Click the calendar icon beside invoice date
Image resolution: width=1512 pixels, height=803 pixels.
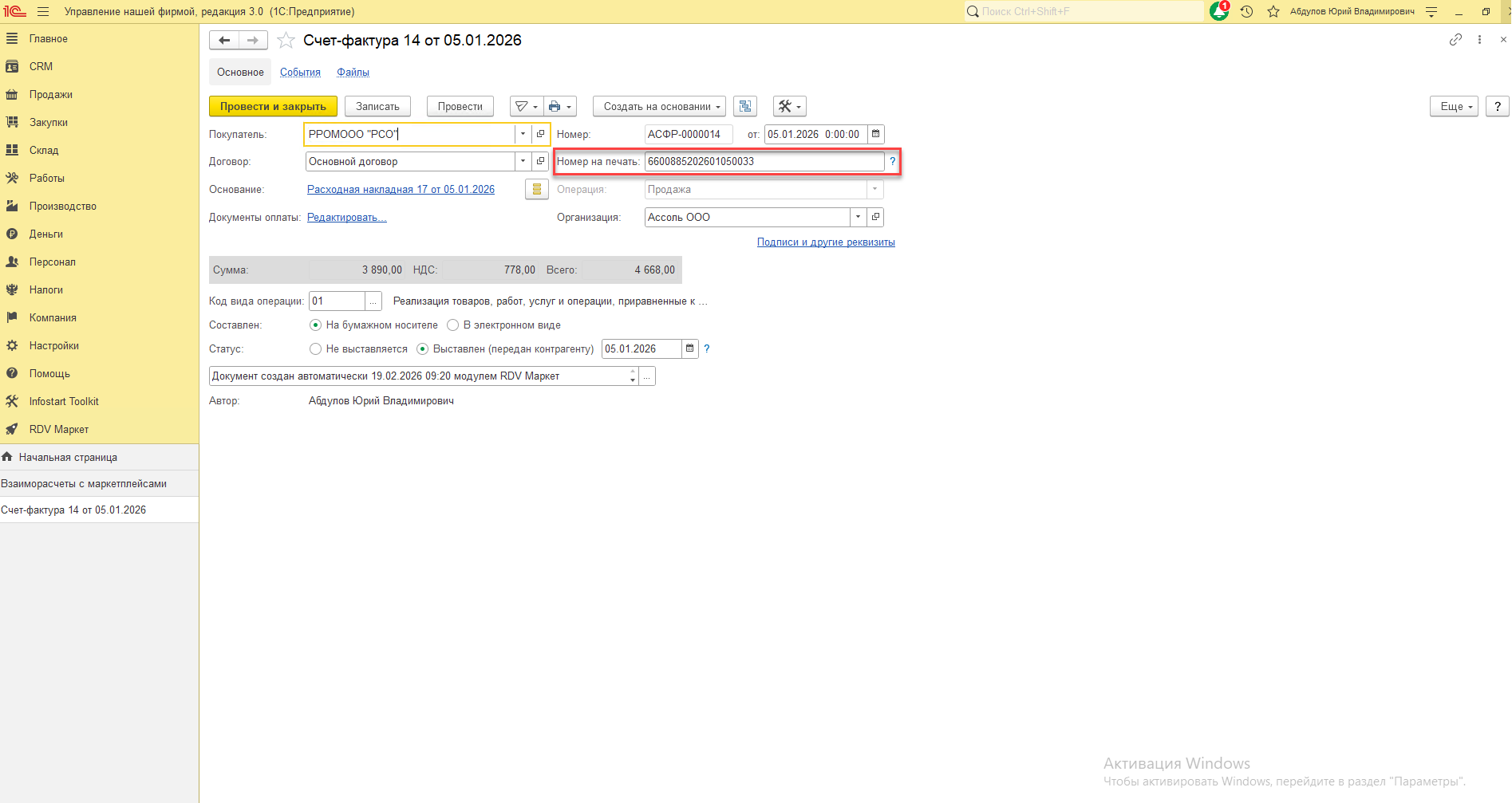click(875, 134)
